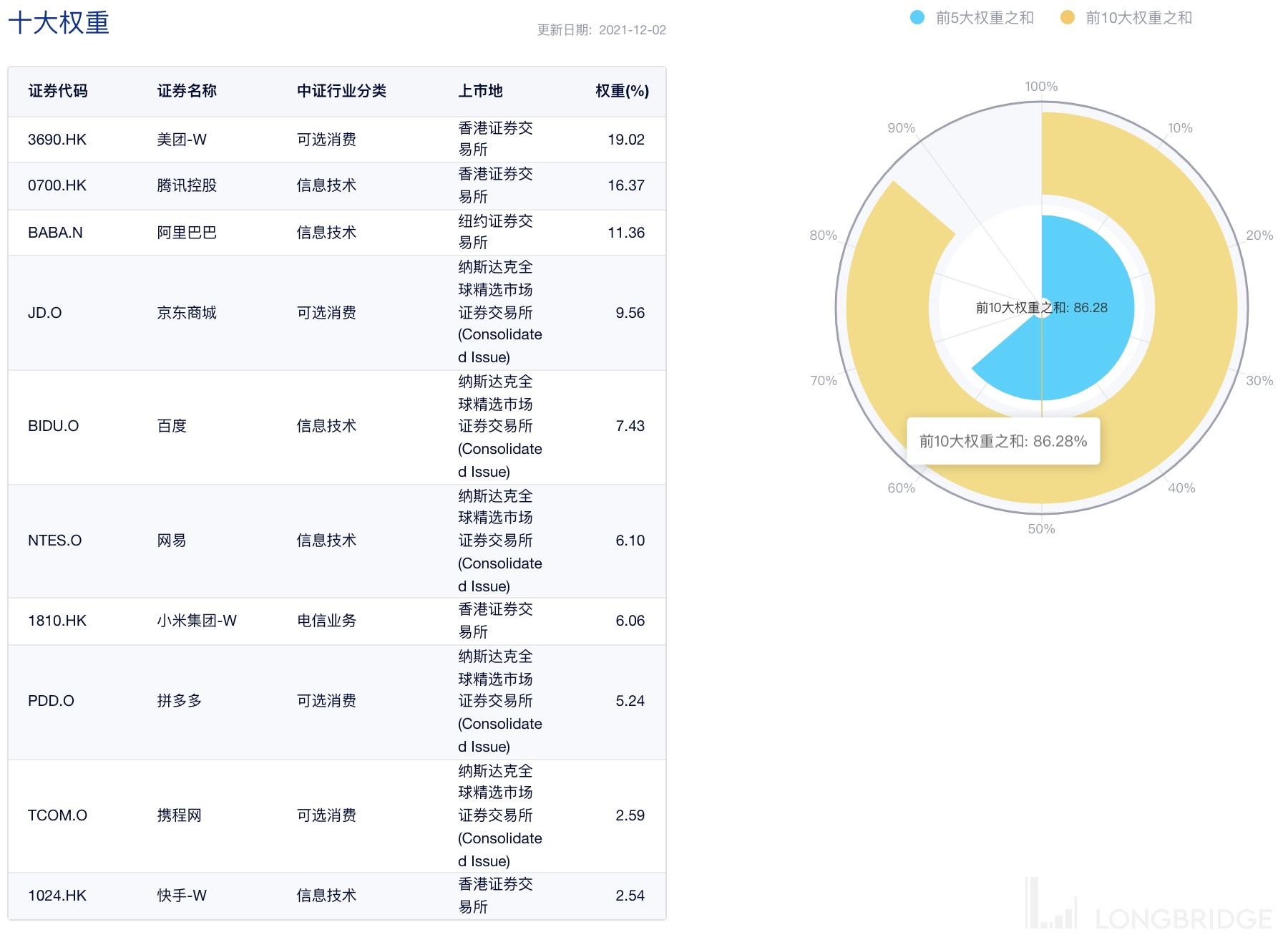This screenshot has width=1288, height=945.
Task: Click stock code JD.O
Action: point(44,313)
